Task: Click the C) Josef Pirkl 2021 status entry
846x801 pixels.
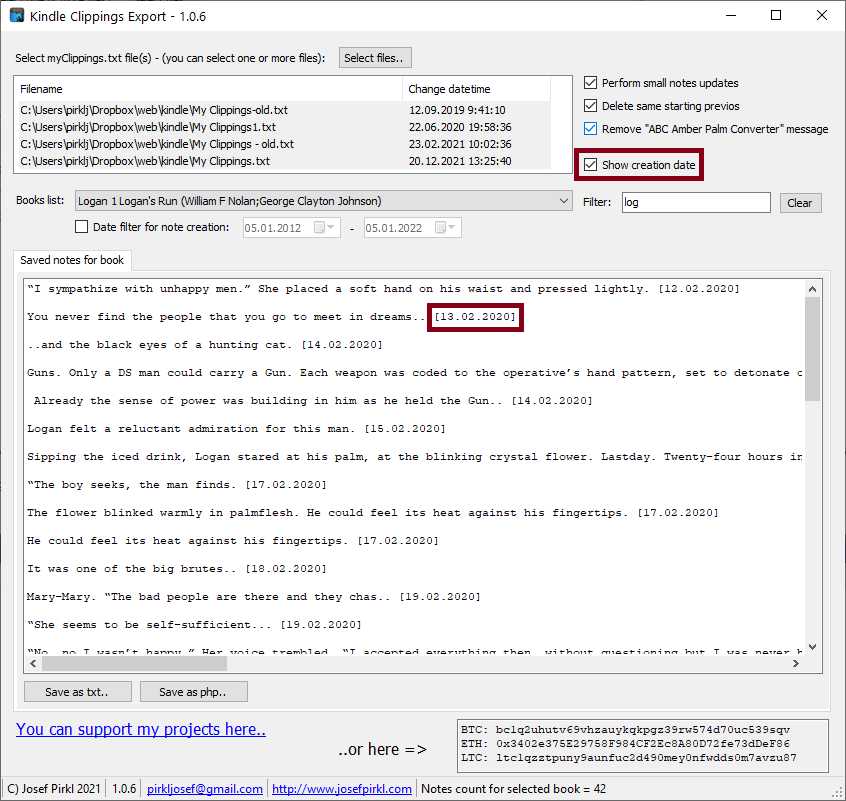Action: [54, 789]
